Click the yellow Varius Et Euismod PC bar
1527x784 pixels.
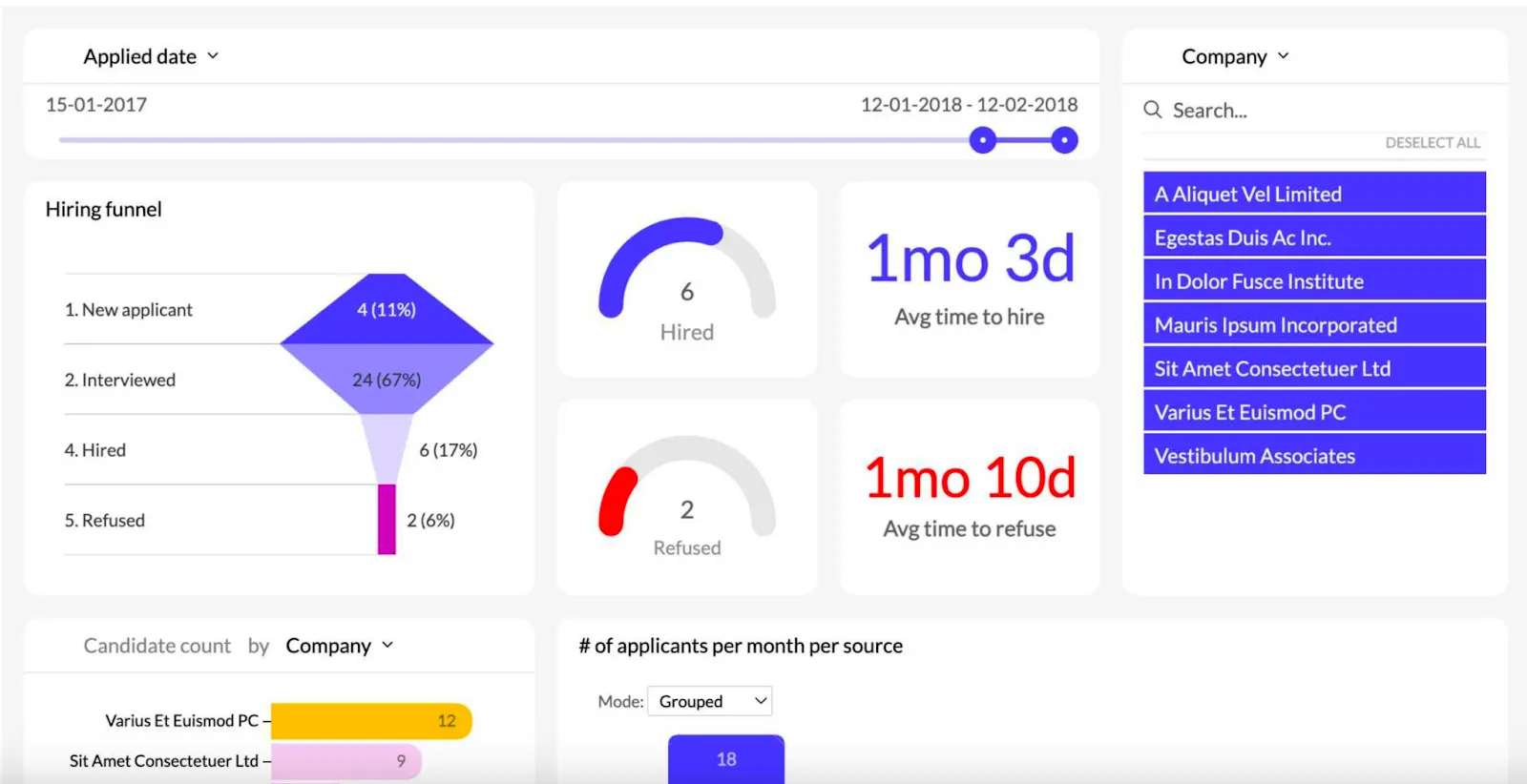pyautogui.click(x=371, y=721)
